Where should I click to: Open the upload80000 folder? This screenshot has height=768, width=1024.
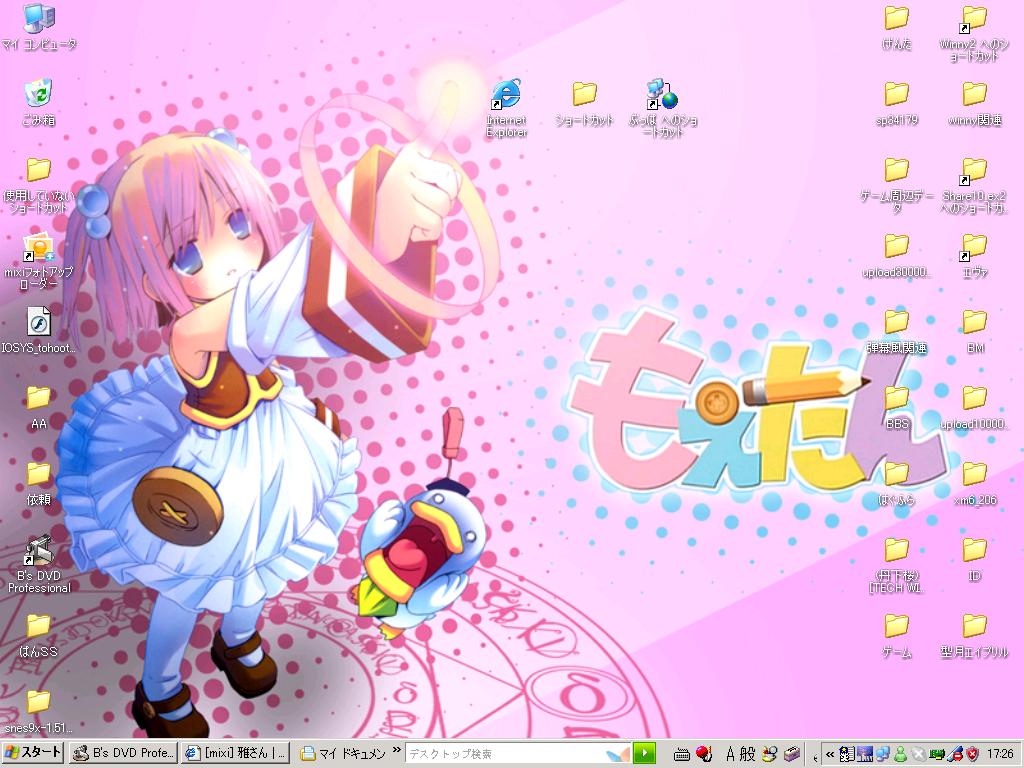click(x=897, y=255)
